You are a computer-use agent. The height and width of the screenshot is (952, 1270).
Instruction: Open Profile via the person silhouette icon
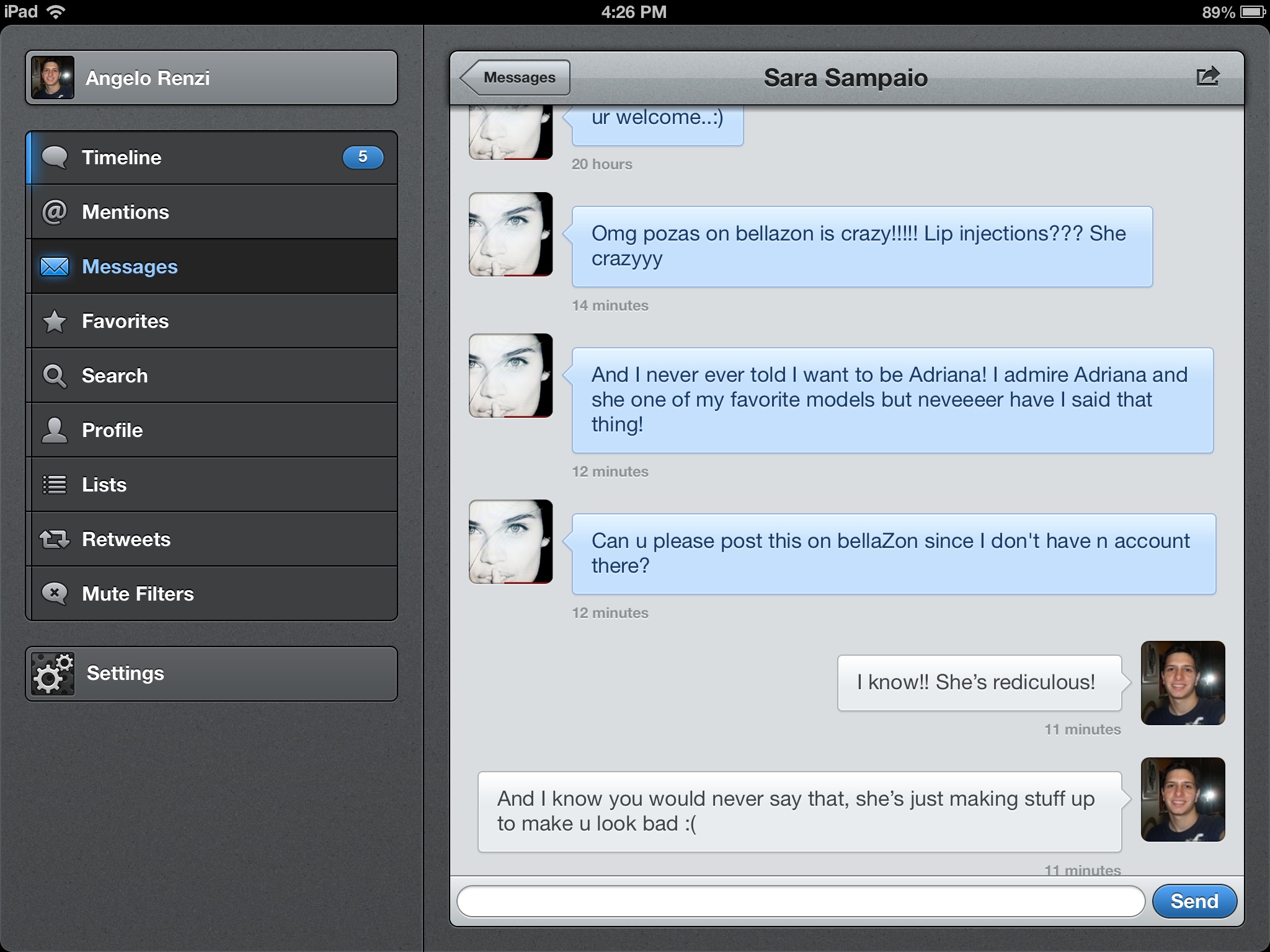(55, 430)
